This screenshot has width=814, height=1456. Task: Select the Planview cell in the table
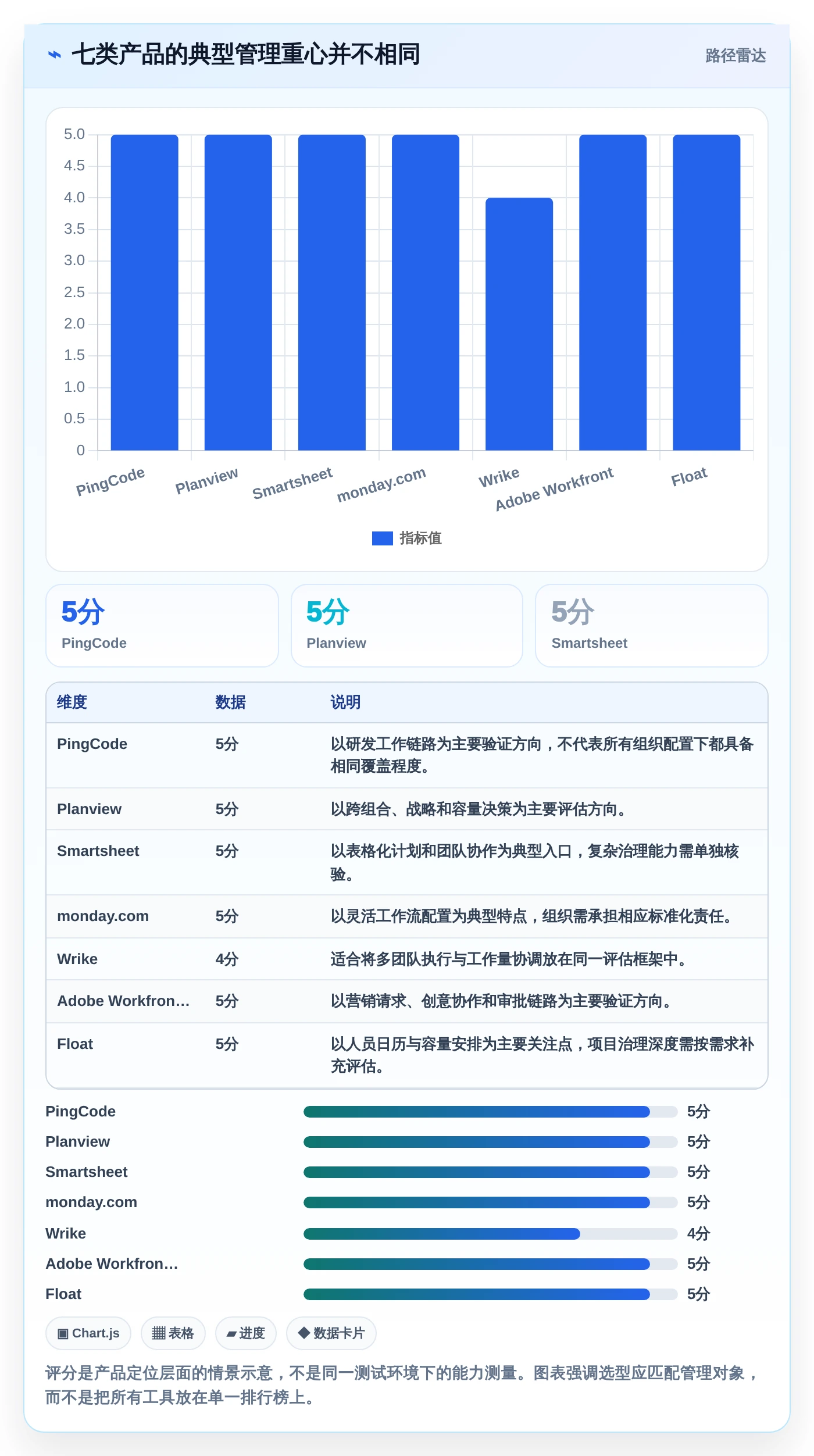[x=90, y=809]
